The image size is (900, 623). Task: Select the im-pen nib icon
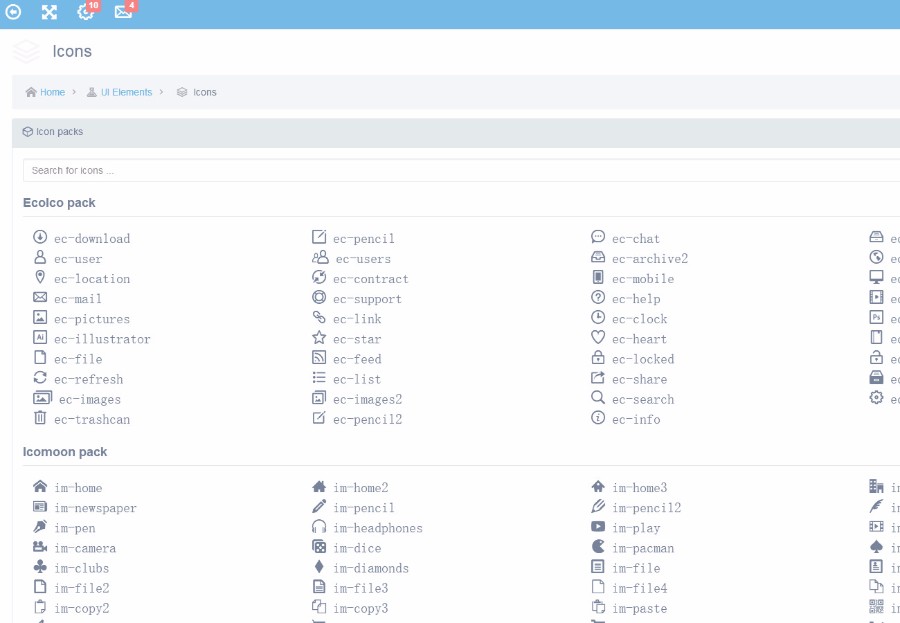coord(40,527)
